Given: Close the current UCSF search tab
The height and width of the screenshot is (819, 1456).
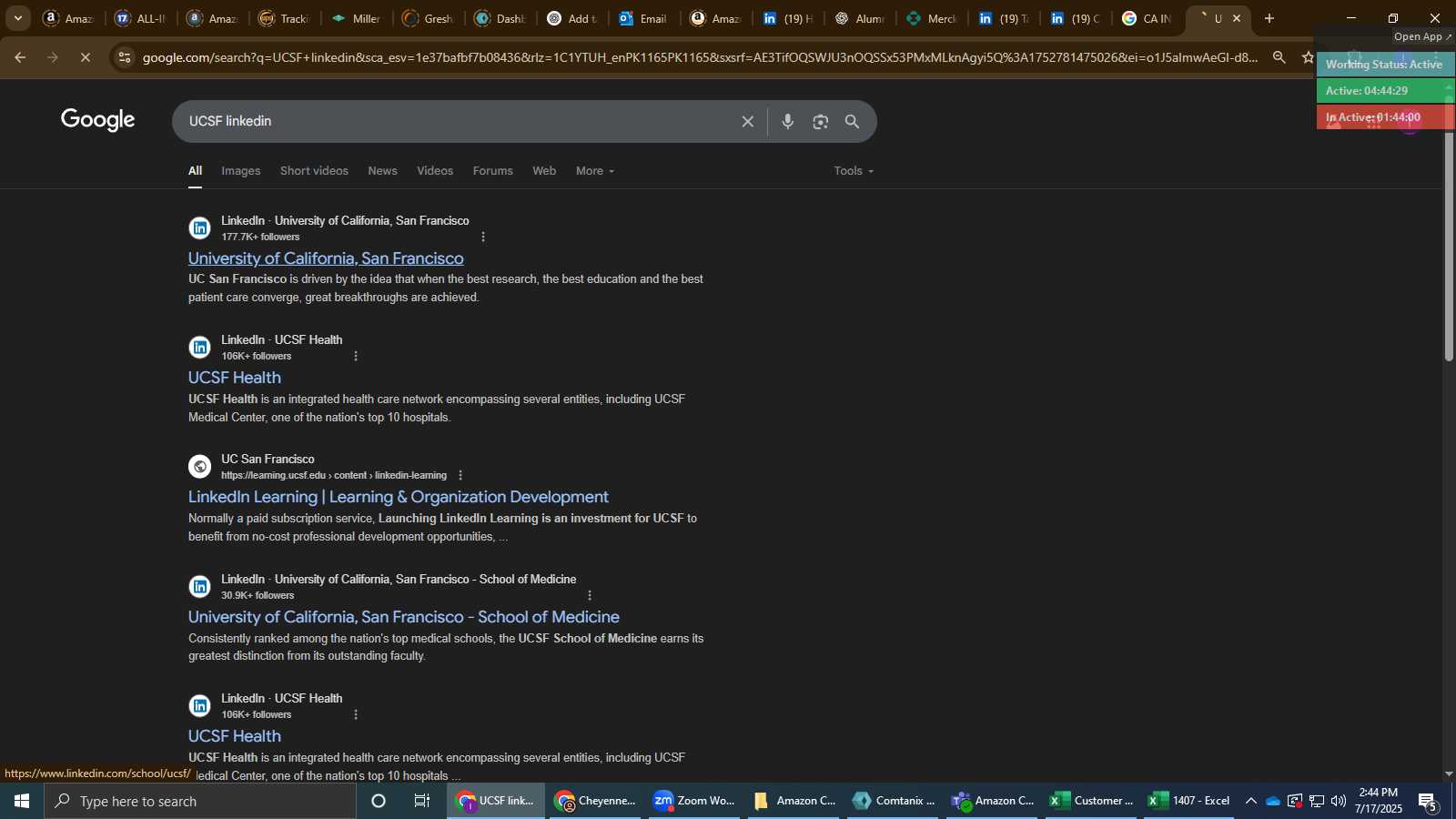Looking at the screenshot, I should (1237, 18).
